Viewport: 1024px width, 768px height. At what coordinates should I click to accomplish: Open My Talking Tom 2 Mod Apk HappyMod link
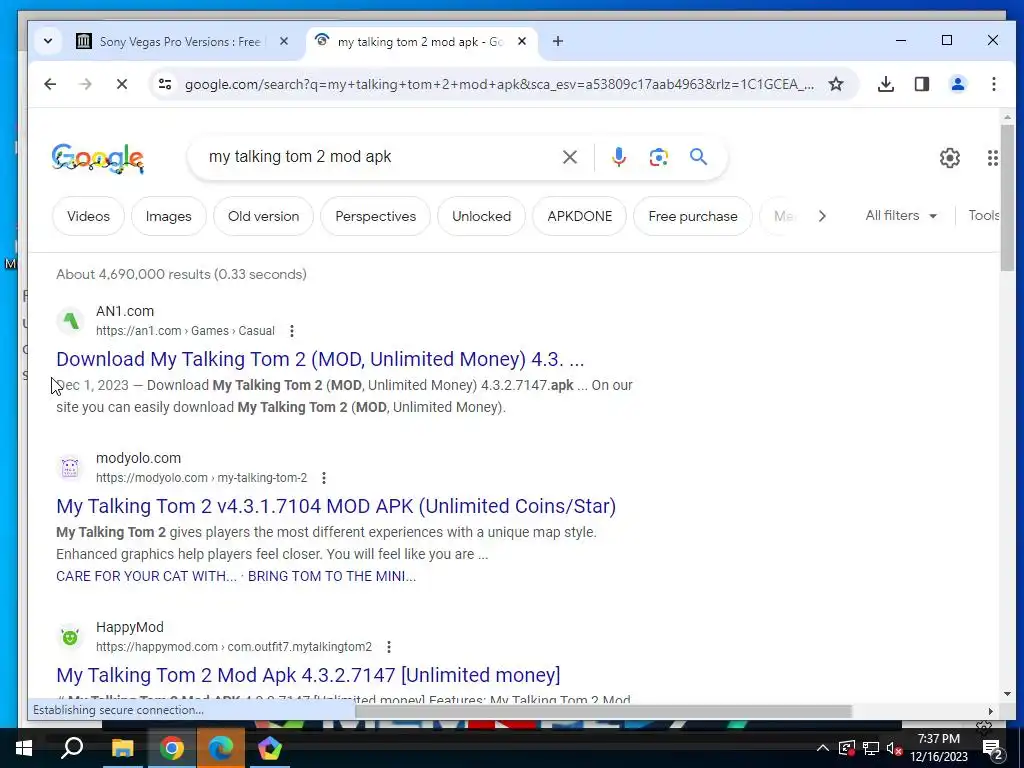(308, 675)
